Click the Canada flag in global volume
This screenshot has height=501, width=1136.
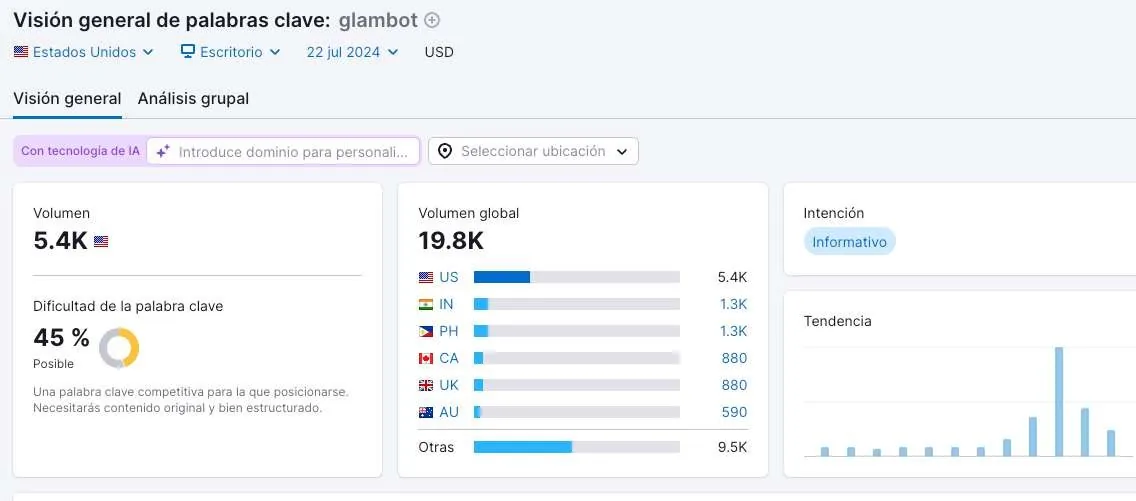426,358
